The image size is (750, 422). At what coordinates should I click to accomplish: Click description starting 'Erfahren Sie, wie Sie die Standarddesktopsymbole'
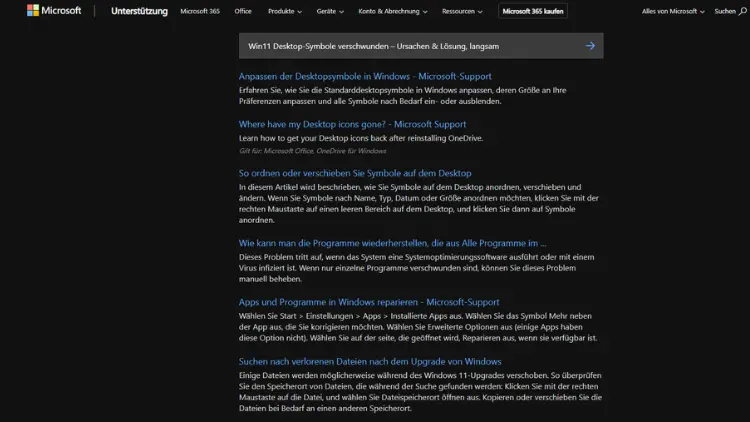pos(403,96)
